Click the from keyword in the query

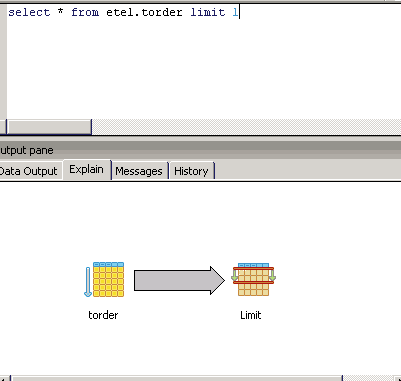tap(85, 12)
